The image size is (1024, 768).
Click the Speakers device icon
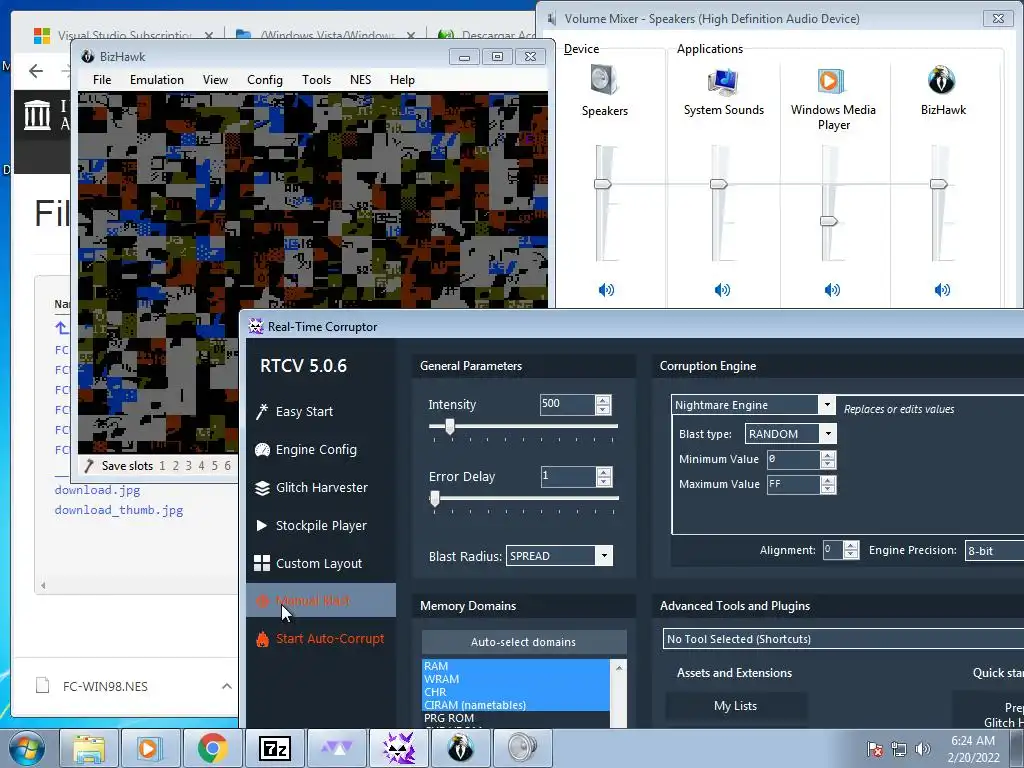click(604, 80)
